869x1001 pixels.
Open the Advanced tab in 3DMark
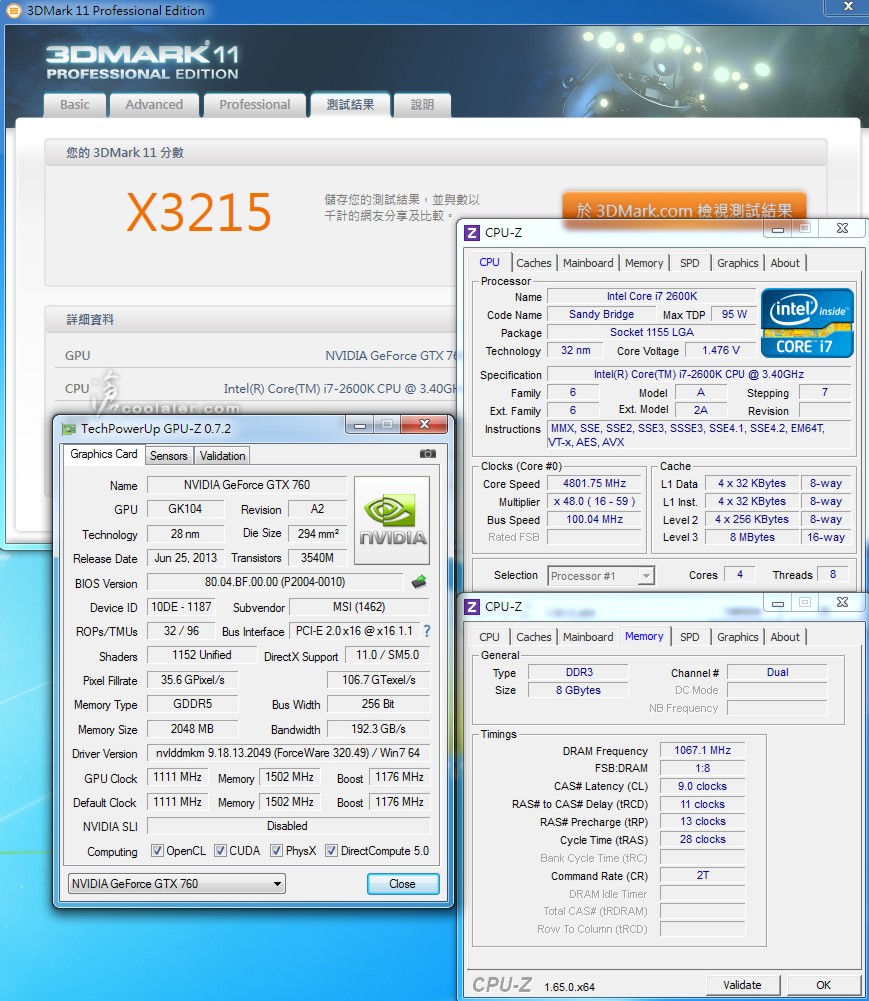coord(154,105)
